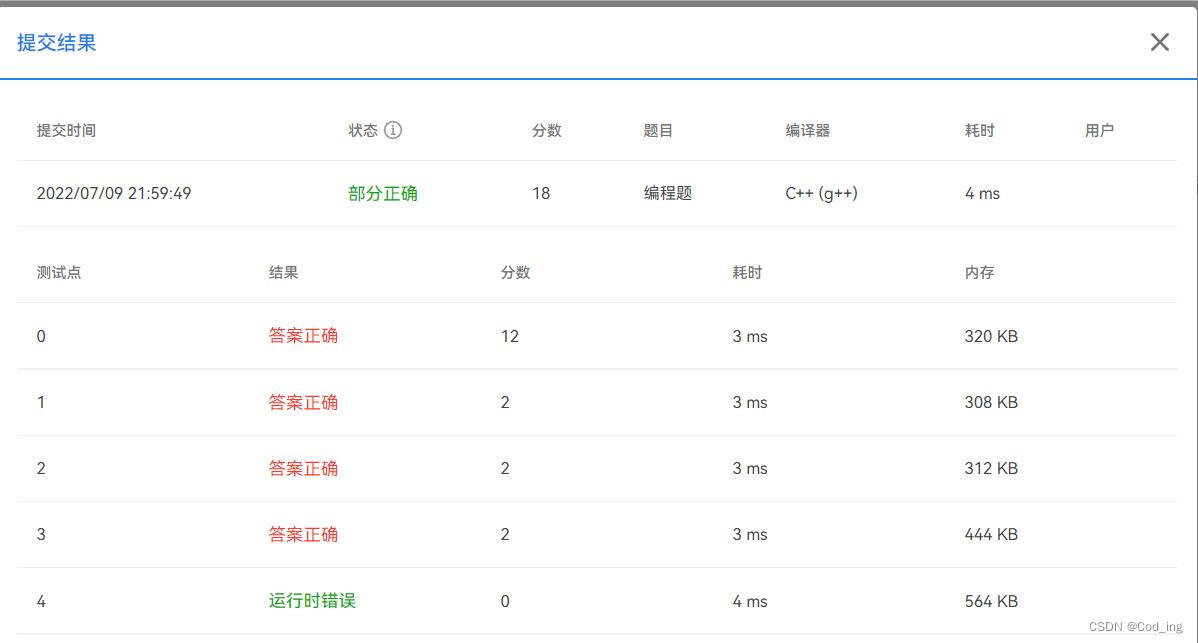Image resolution: width=1198 pixels, height=643 pixels.
Task: Click test point number 3
Action: (41, 535)
